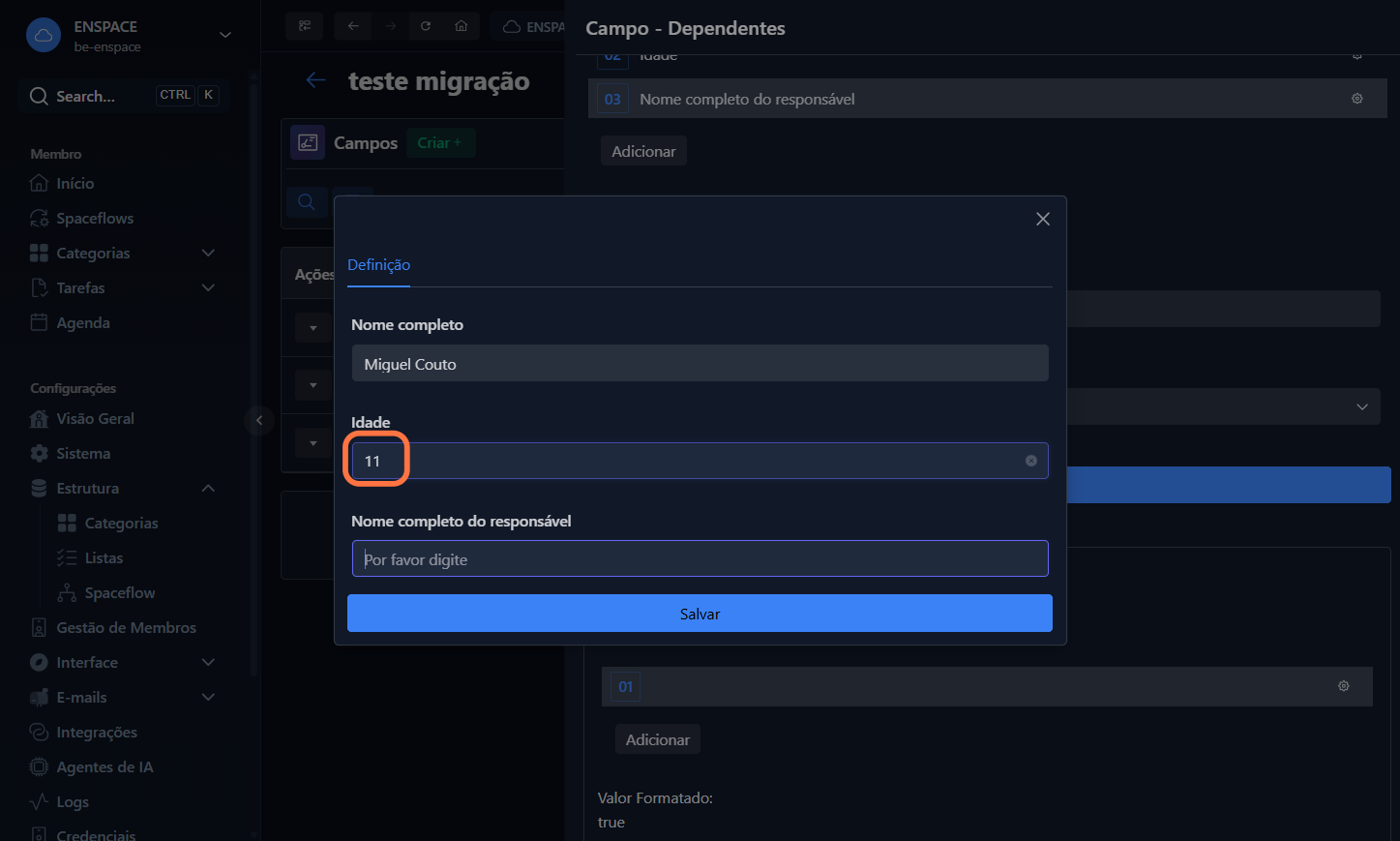1400x841 pixels.
Task: Open Listas under Estrutura
Action: [x=104, y=558]
